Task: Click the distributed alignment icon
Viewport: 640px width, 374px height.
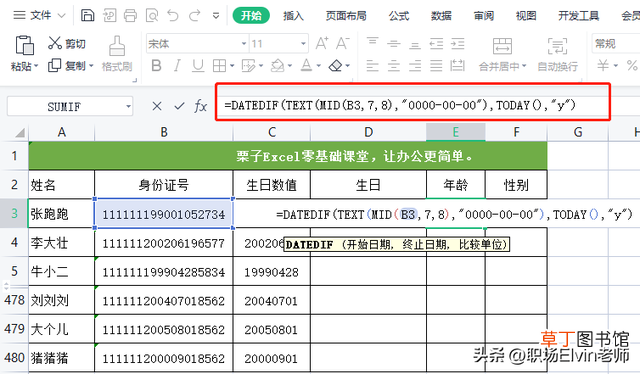Action: (x=458, y=65)
